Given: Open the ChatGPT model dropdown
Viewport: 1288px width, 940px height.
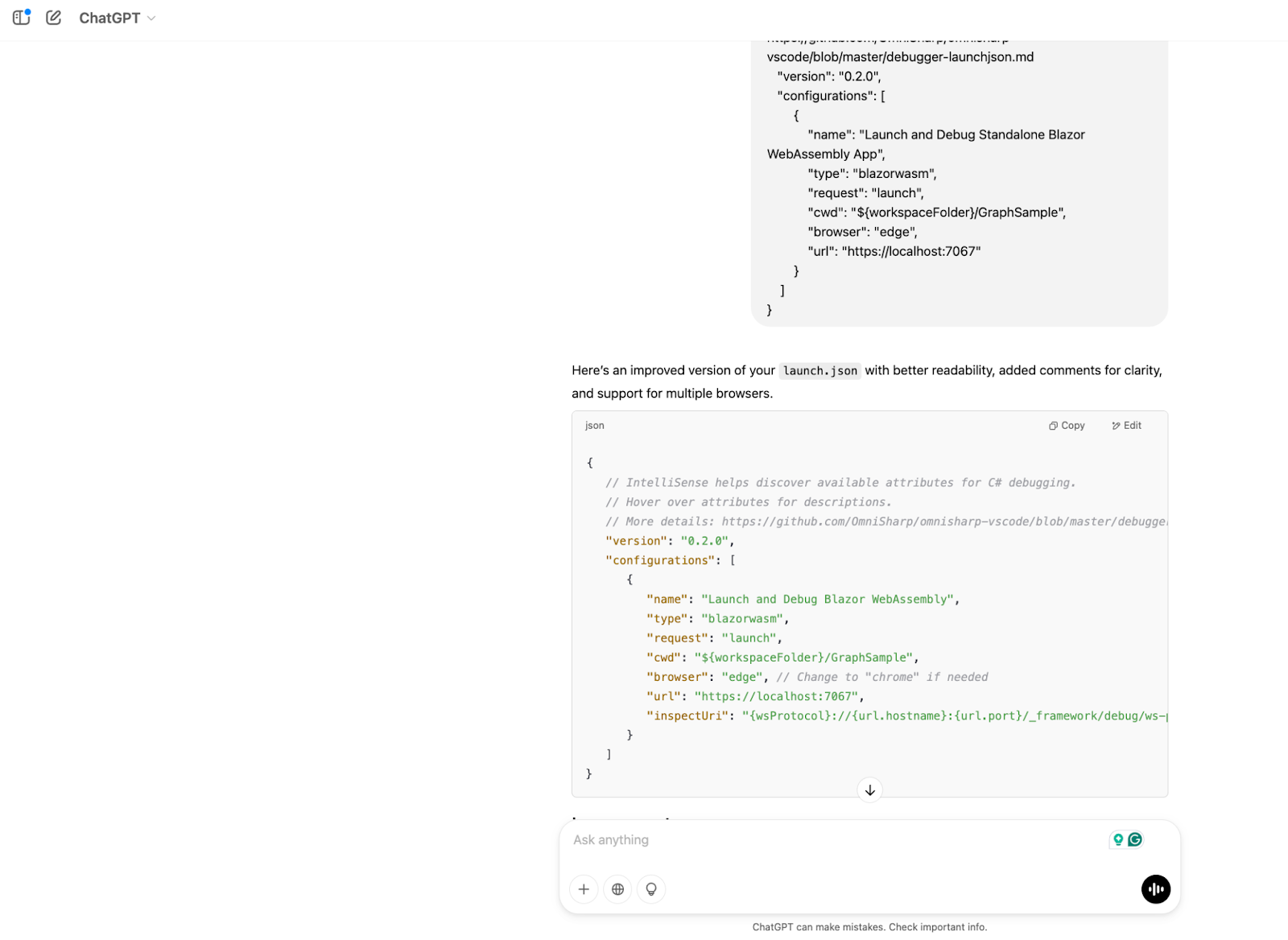Looking at the screenshot, I should (117, 18).
